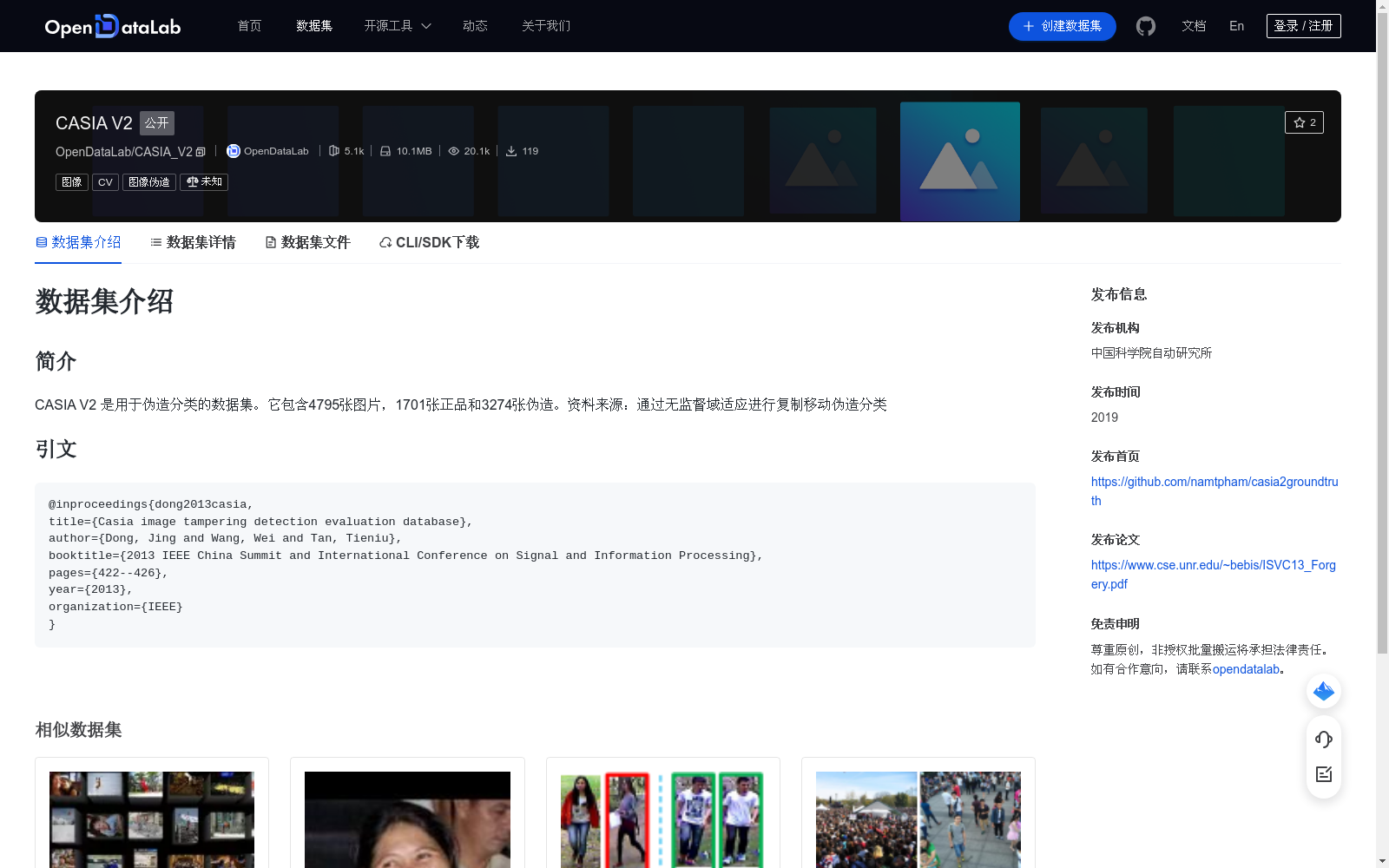This screenshot has height=868, width=1389.
Task: Copy the OpenDataLab/CASIA_V2 path
Action: [x=201, y=152]
